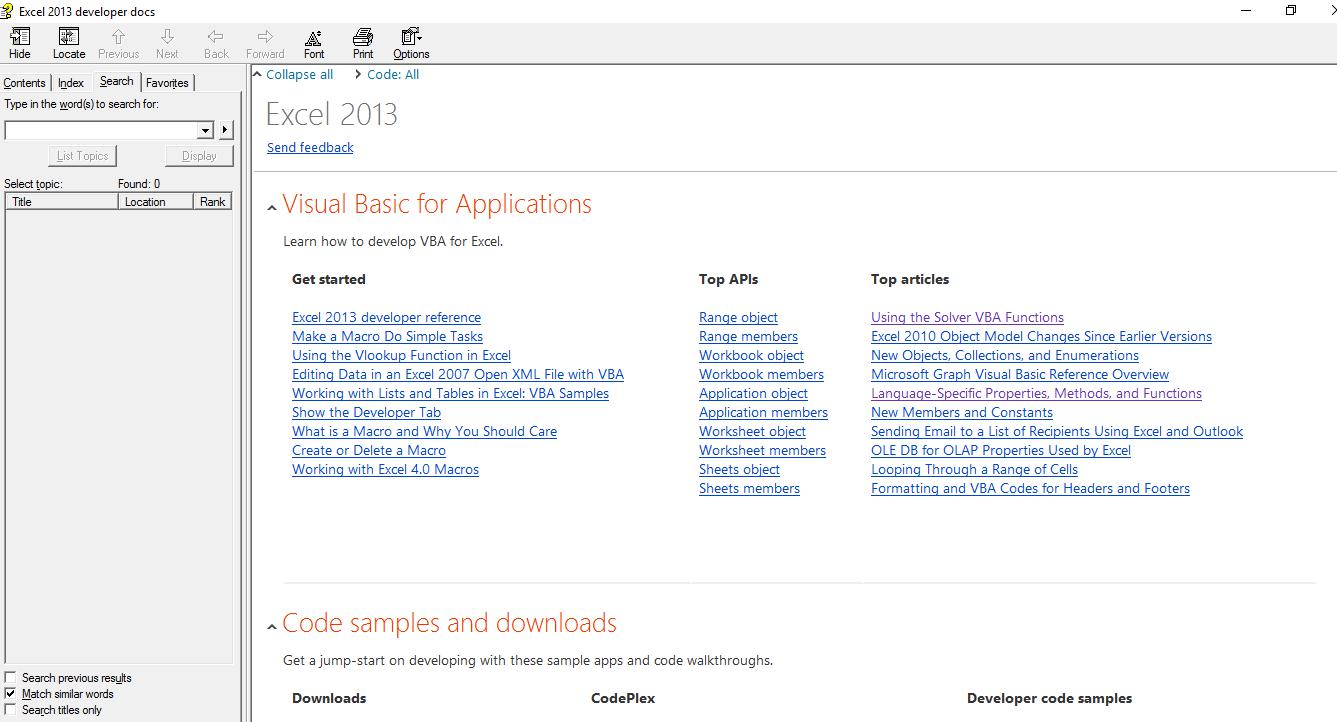Viewport: 1337px width, 722px height.
Task: Open the Worksheet members link
Action: pyautogui.click(x=762, y=451)
